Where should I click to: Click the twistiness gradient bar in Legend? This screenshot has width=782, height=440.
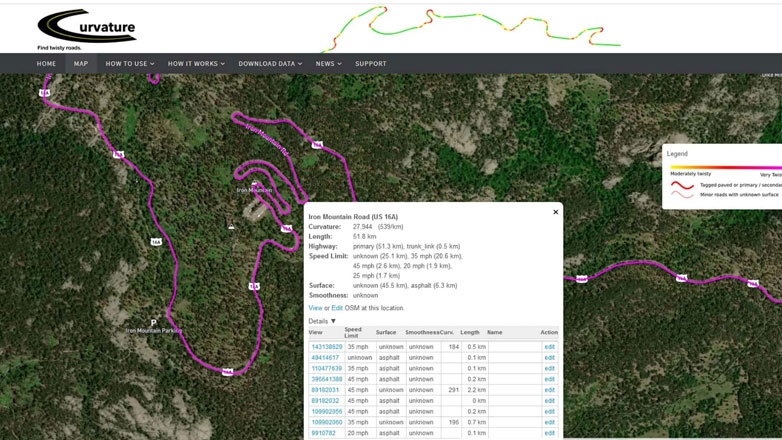[725, 167]
